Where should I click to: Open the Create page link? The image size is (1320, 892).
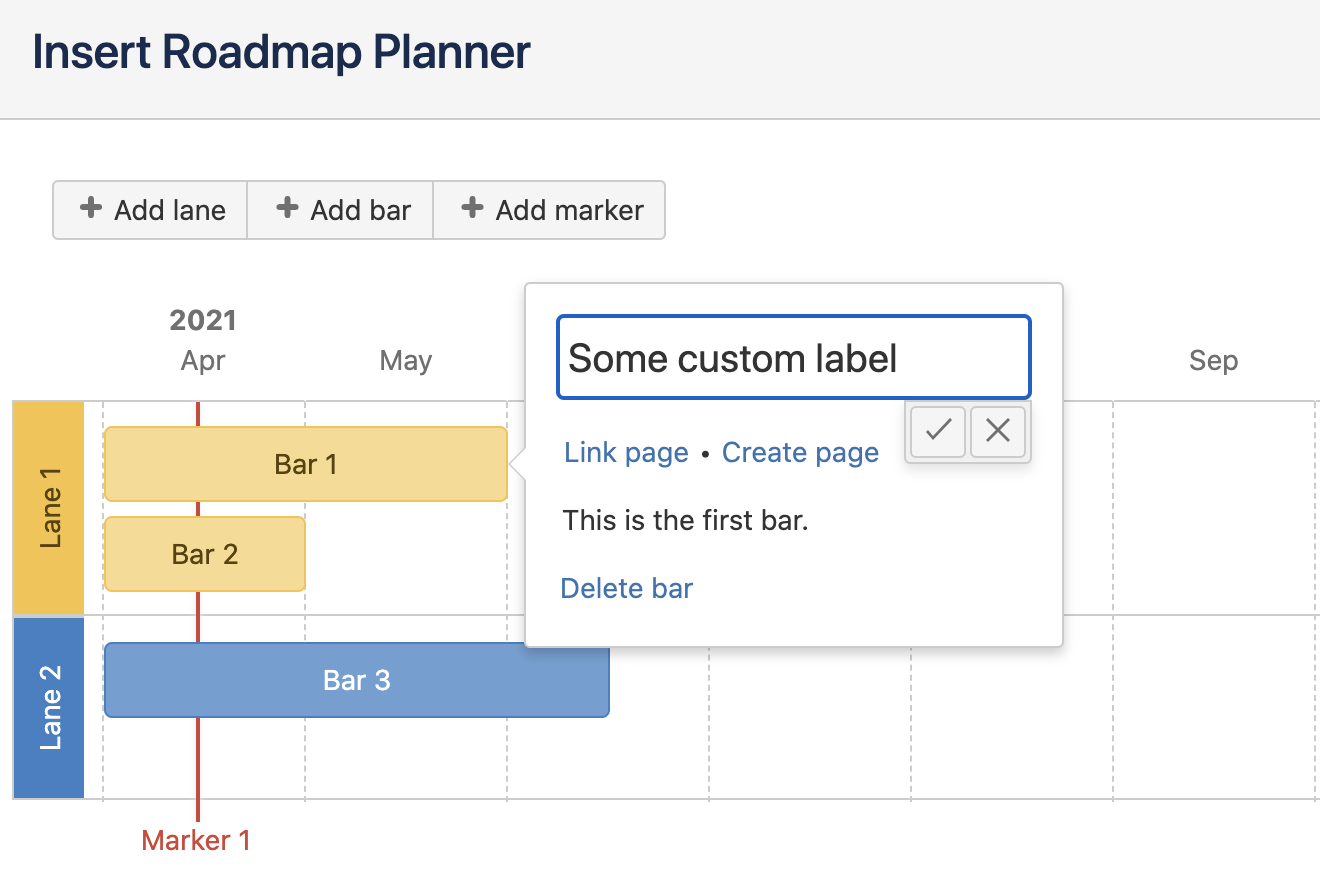point(800,453)
